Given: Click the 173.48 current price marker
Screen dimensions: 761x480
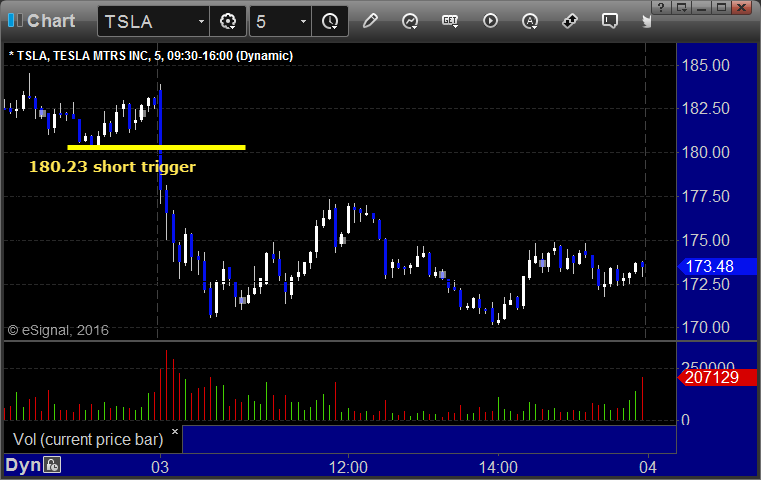Looking at the screenshot, I should point(717,266).
